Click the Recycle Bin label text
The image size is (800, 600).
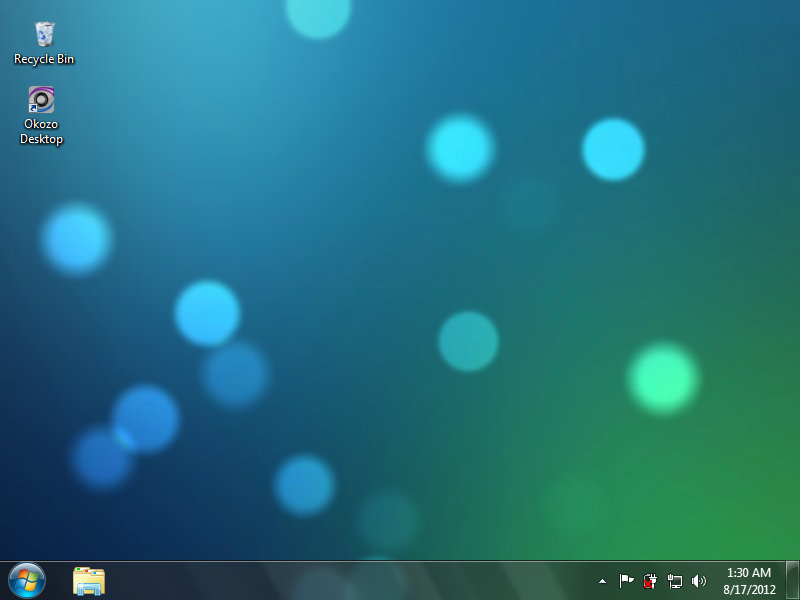point(44,59)
